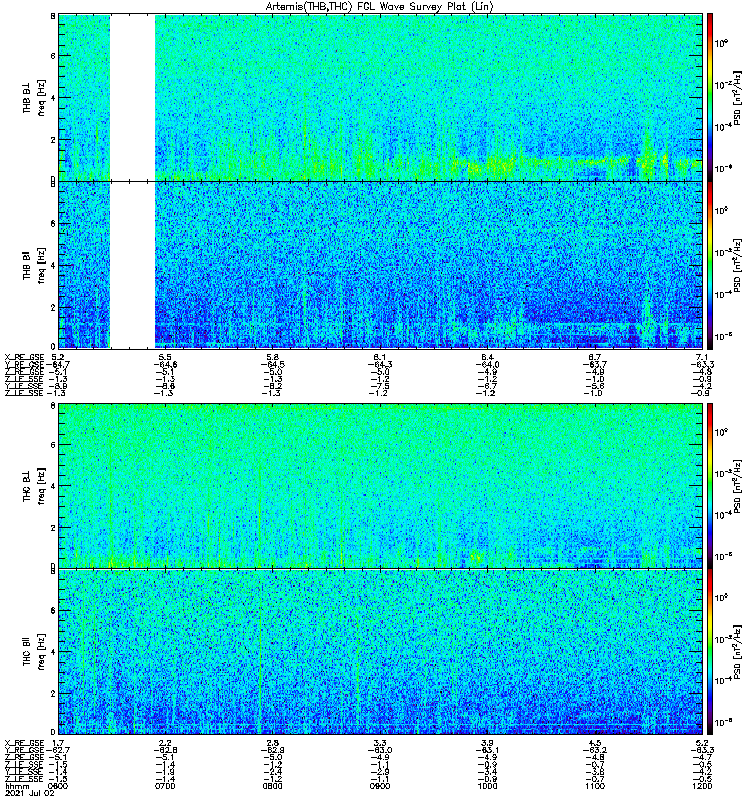Select the 'THB B∥' axis label
This screenshot has height=800, width=750.
point(27,265)
